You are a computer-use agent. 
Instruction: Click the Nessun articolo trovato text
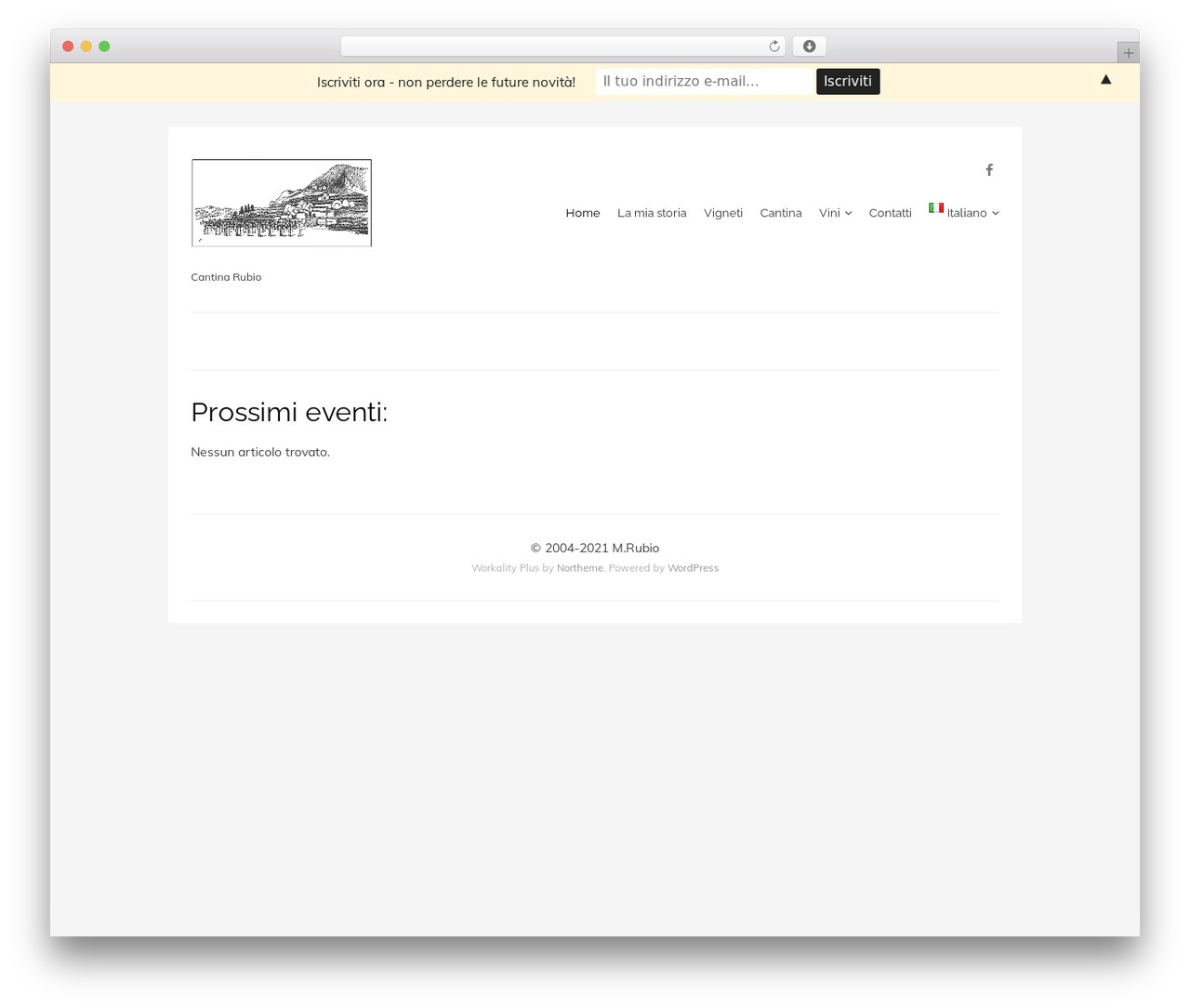tap(260, 452)
